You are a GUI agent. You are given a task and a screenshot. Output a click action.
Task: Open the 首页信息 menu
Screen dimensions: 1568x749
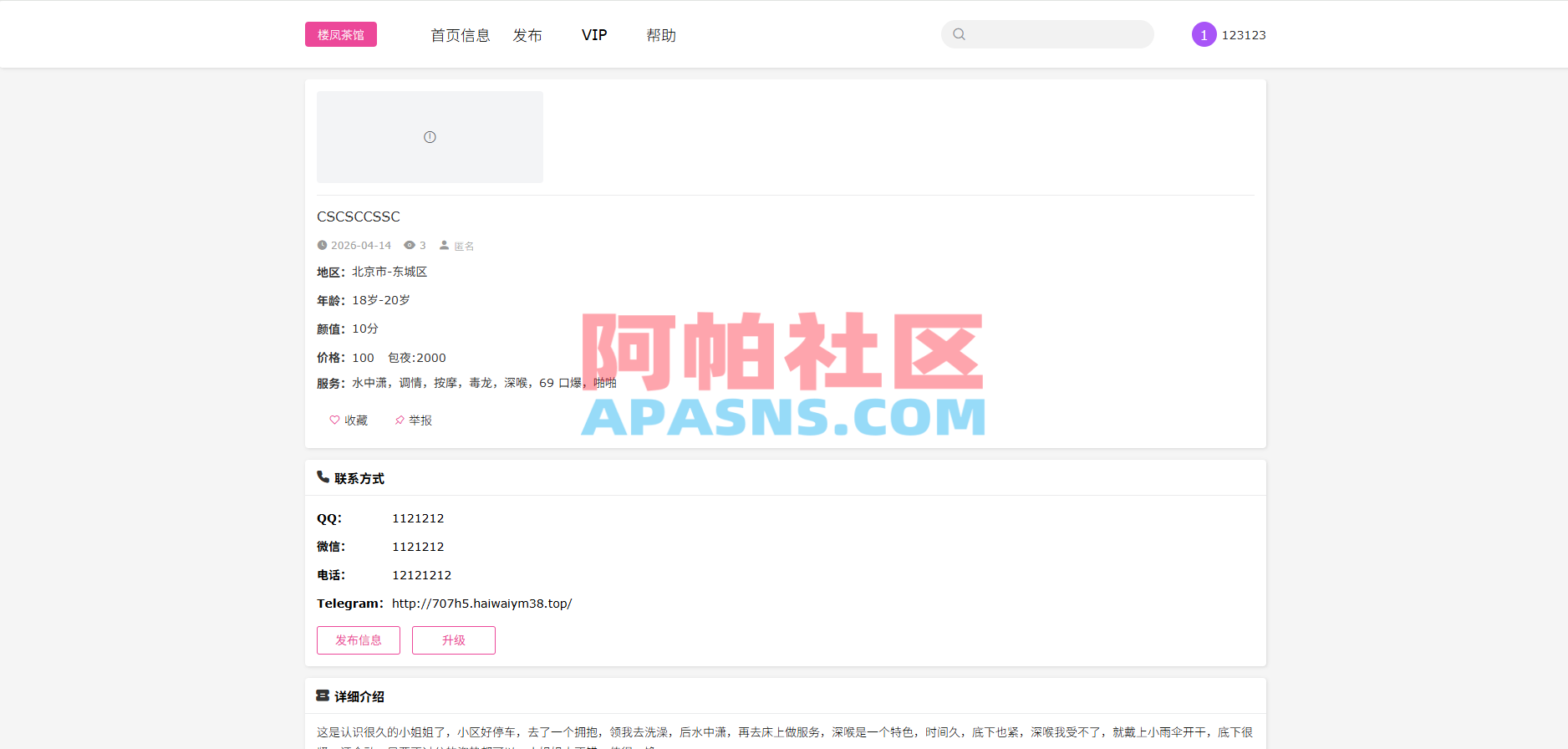[460, 35]
